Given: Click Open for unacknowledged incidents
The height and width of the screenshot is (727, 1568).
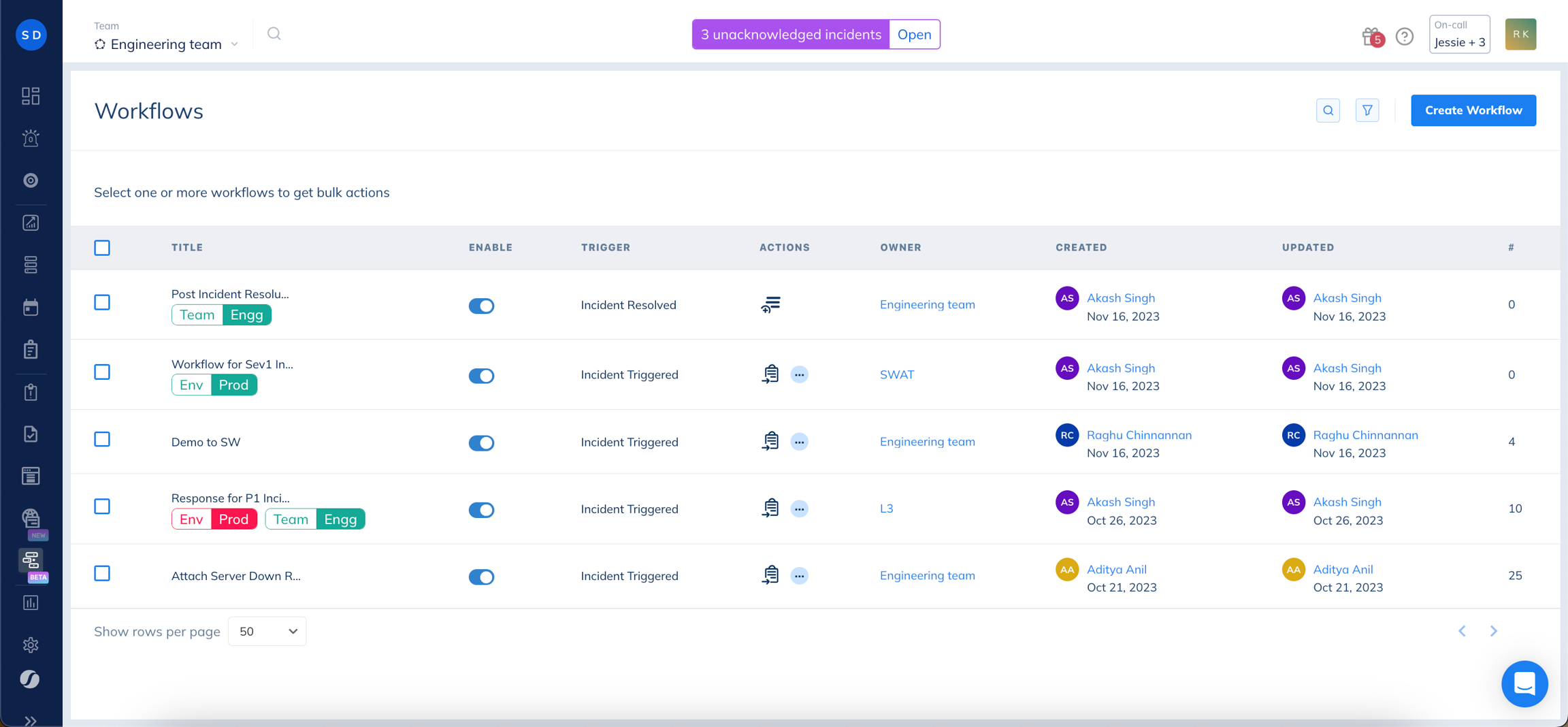Looking at the screenshot, I should coord(914,34).
